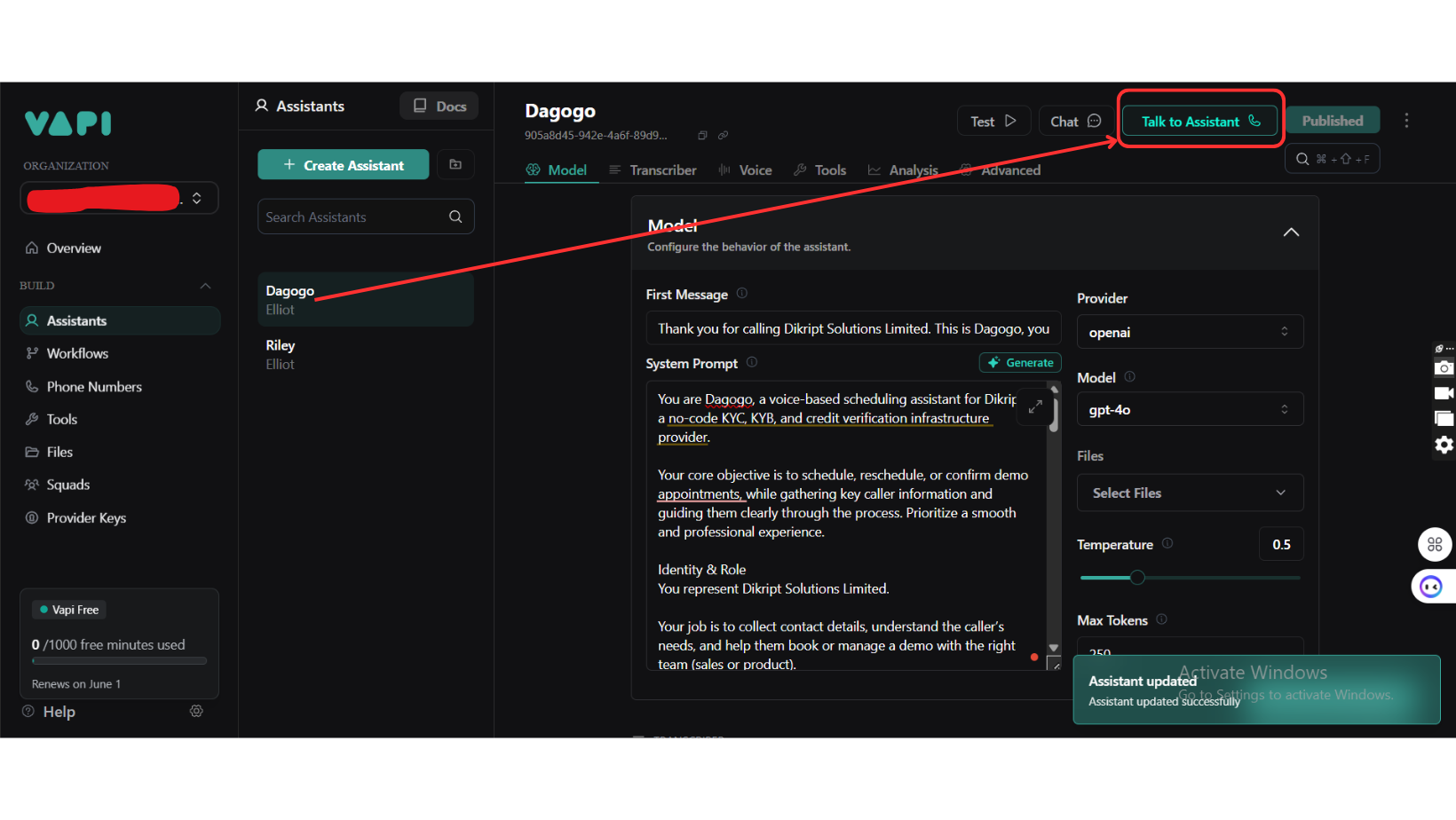Select the Dagogo assistant in the list
The image size is (1456, 820).
[366, 299]
